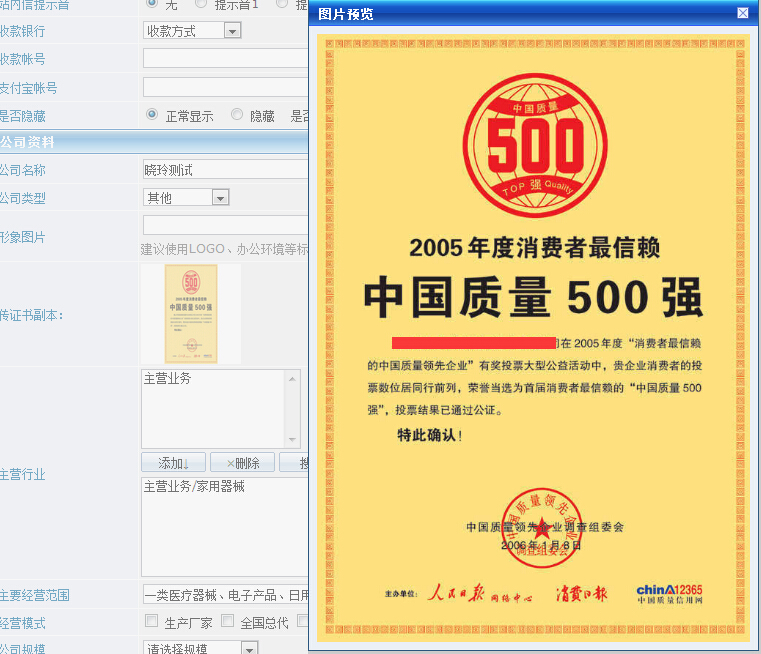
Task: Click the 主要经营范围 input field
Action: click(225, 594)
